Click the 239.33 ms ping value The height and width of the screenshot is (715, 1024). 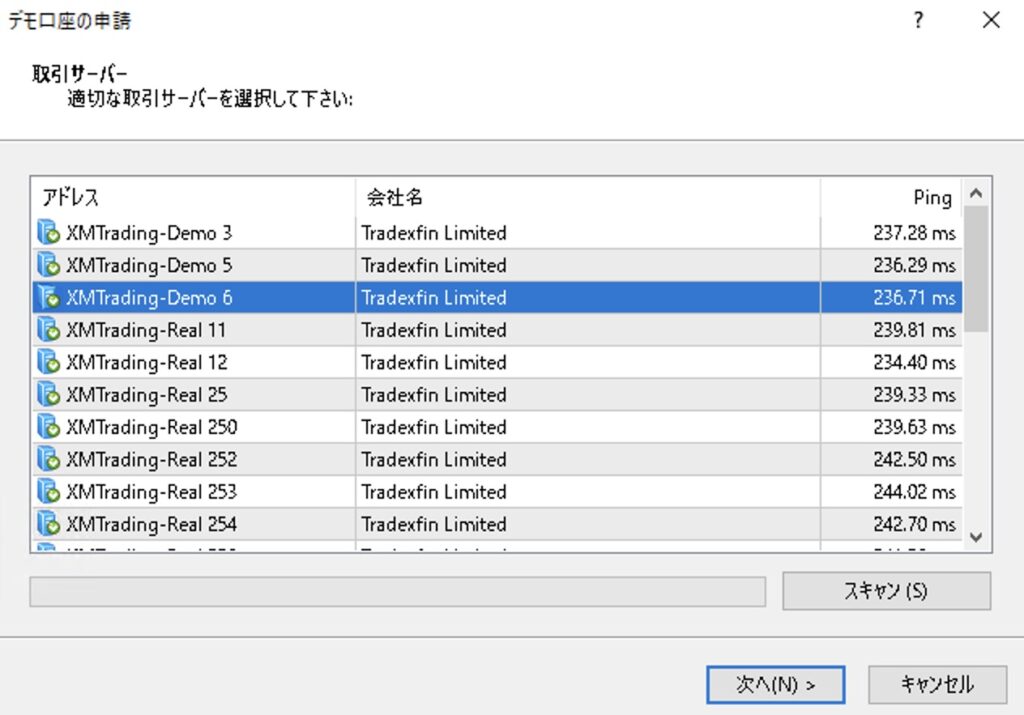click(x=914, y=395)
